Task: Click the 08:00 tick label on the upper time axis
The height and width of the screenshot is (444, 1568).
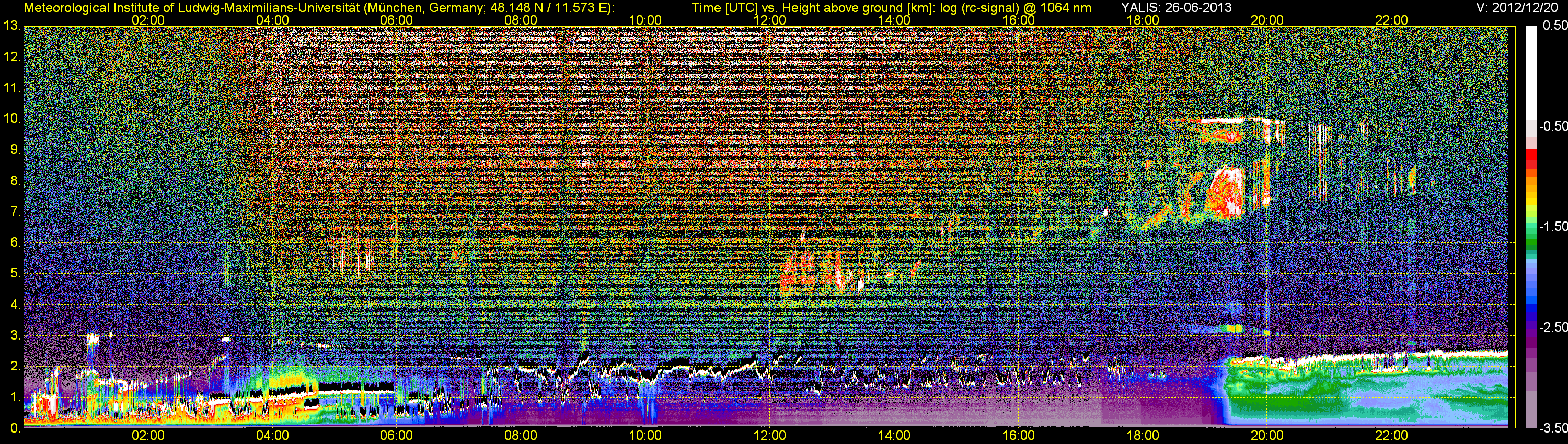Action: (521, 20)
